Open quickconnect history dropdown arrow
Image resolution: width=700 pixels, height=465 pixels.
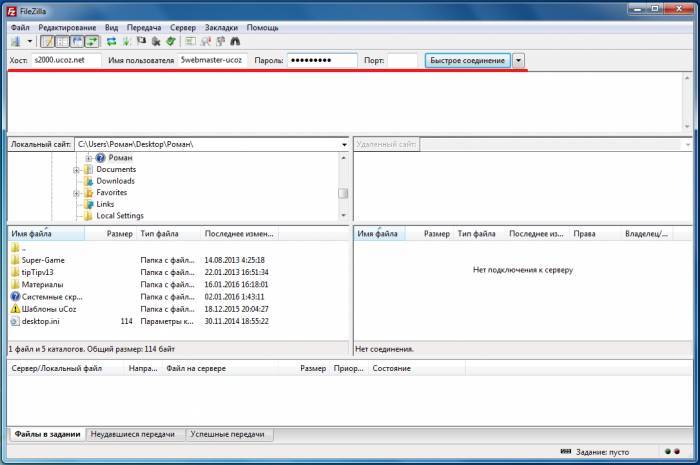tap(518, 60)
